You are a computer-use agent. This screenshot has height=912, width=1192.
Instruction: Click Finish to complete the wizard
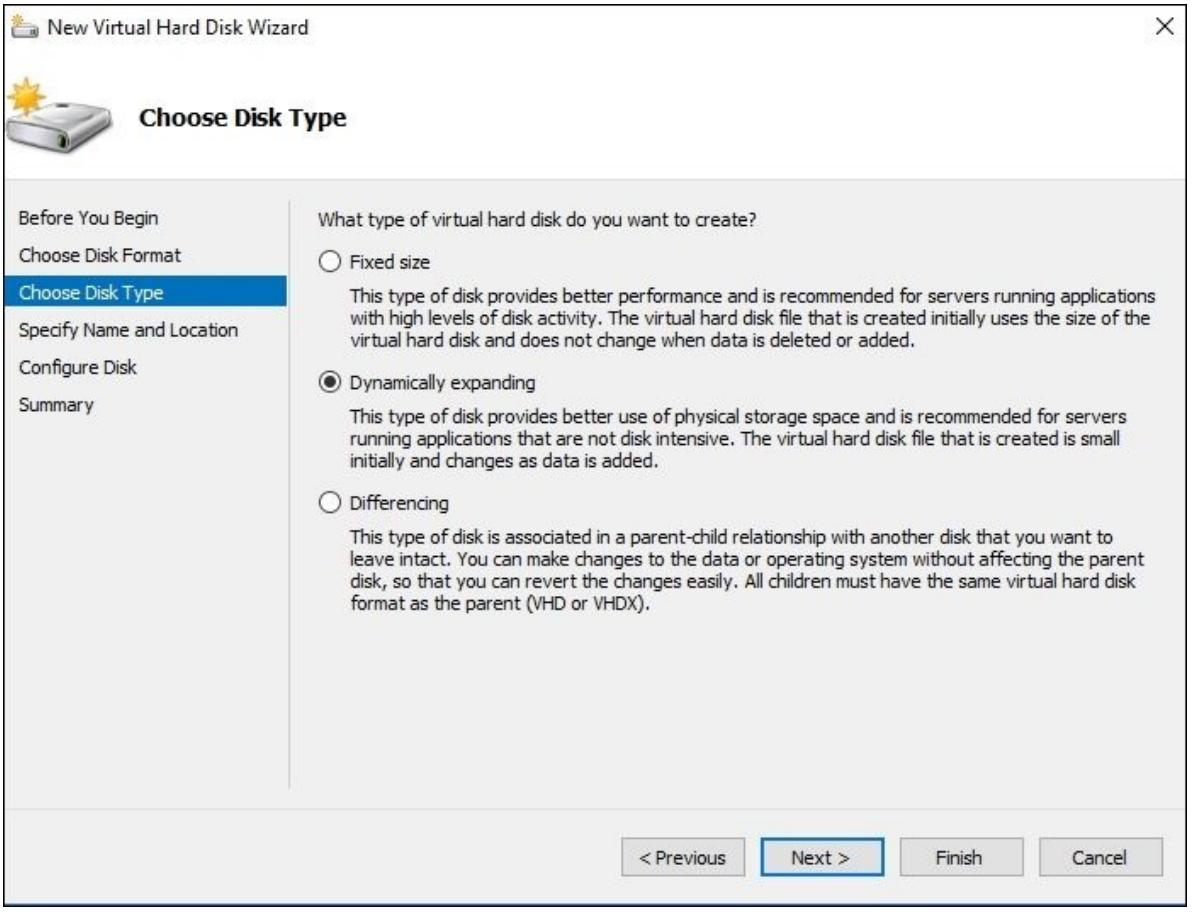click(961, 857)
